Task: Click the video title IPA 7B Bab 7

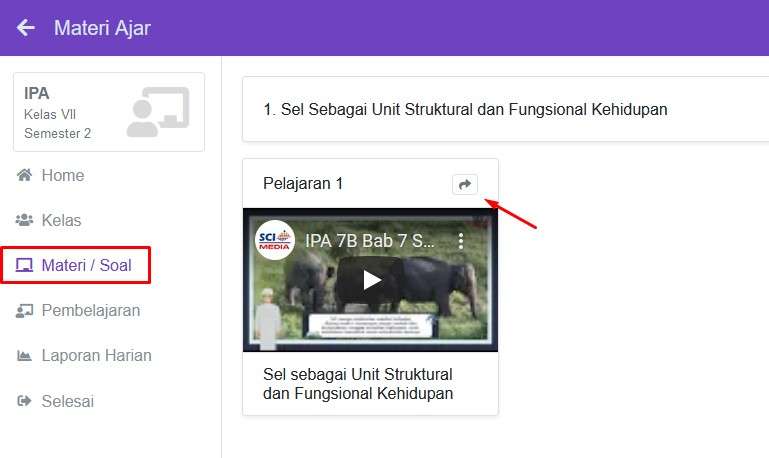Action: point(370,241)
